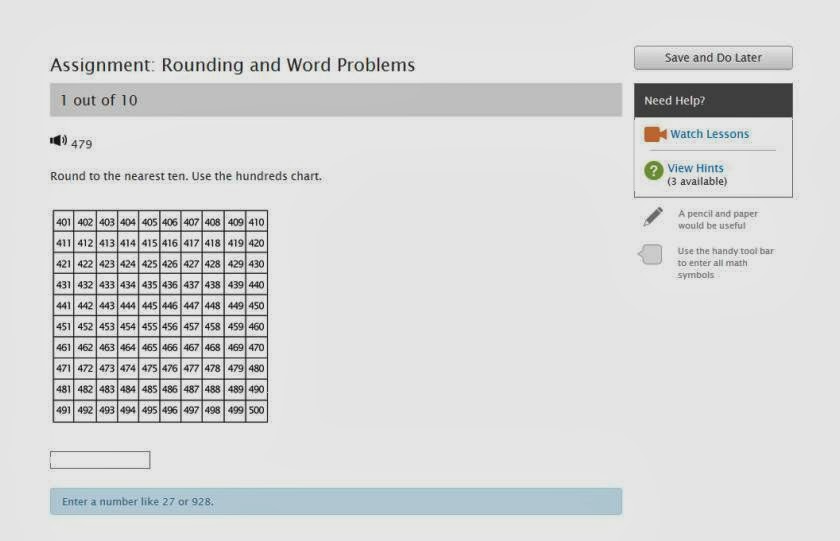Select cell 470 in the hundreds chart

click(x=257, y=348)
